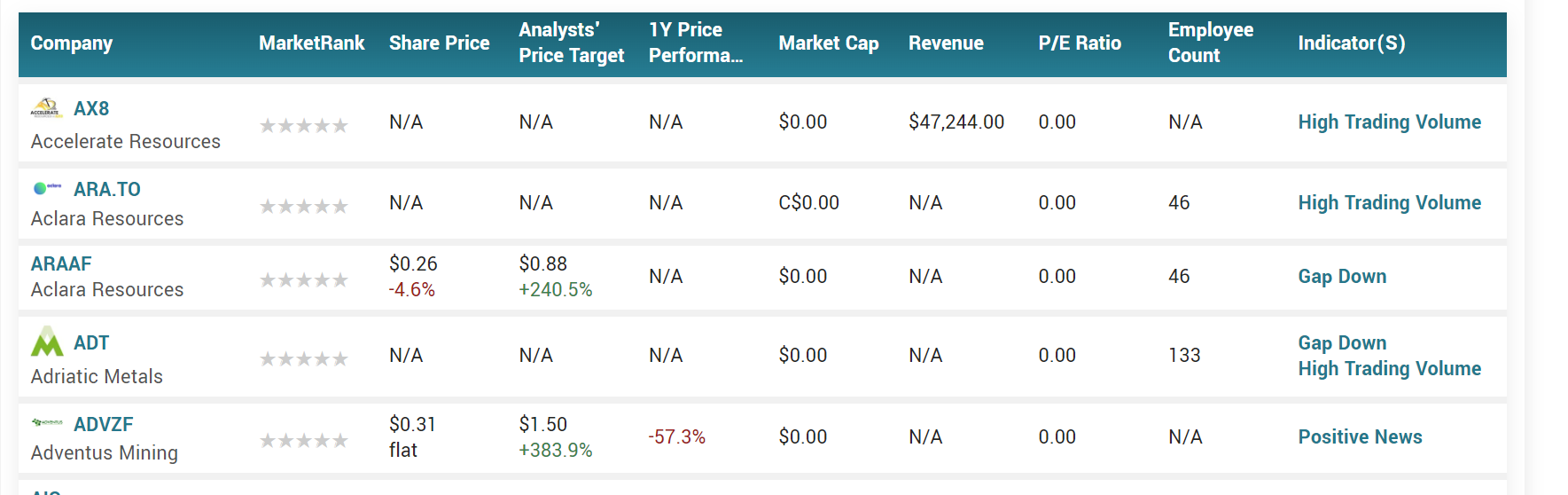Sort table by the MarketRank column header
1568x495 pixels.
pos(311,43)
